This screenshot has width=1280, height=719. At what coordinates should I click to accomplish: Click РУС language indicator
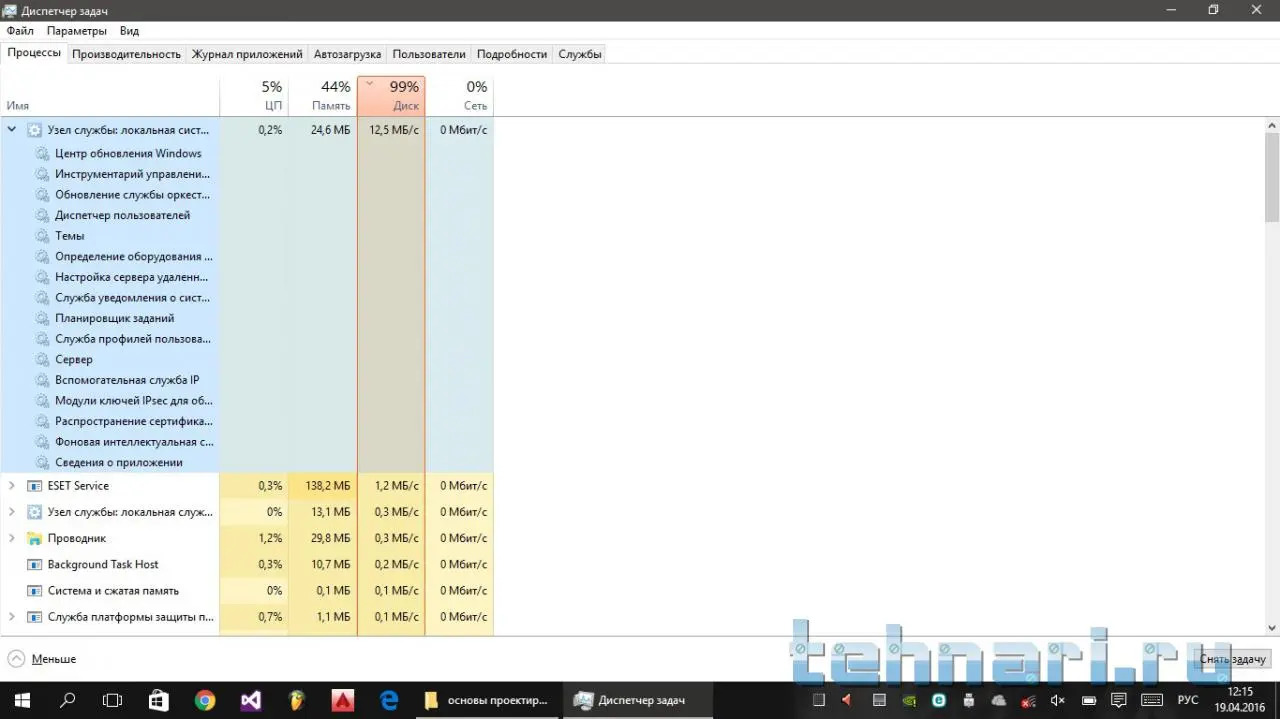[1188, 700]
